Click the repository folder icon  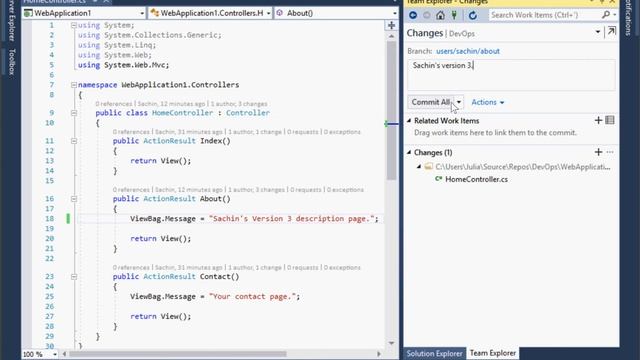(428, 167)
